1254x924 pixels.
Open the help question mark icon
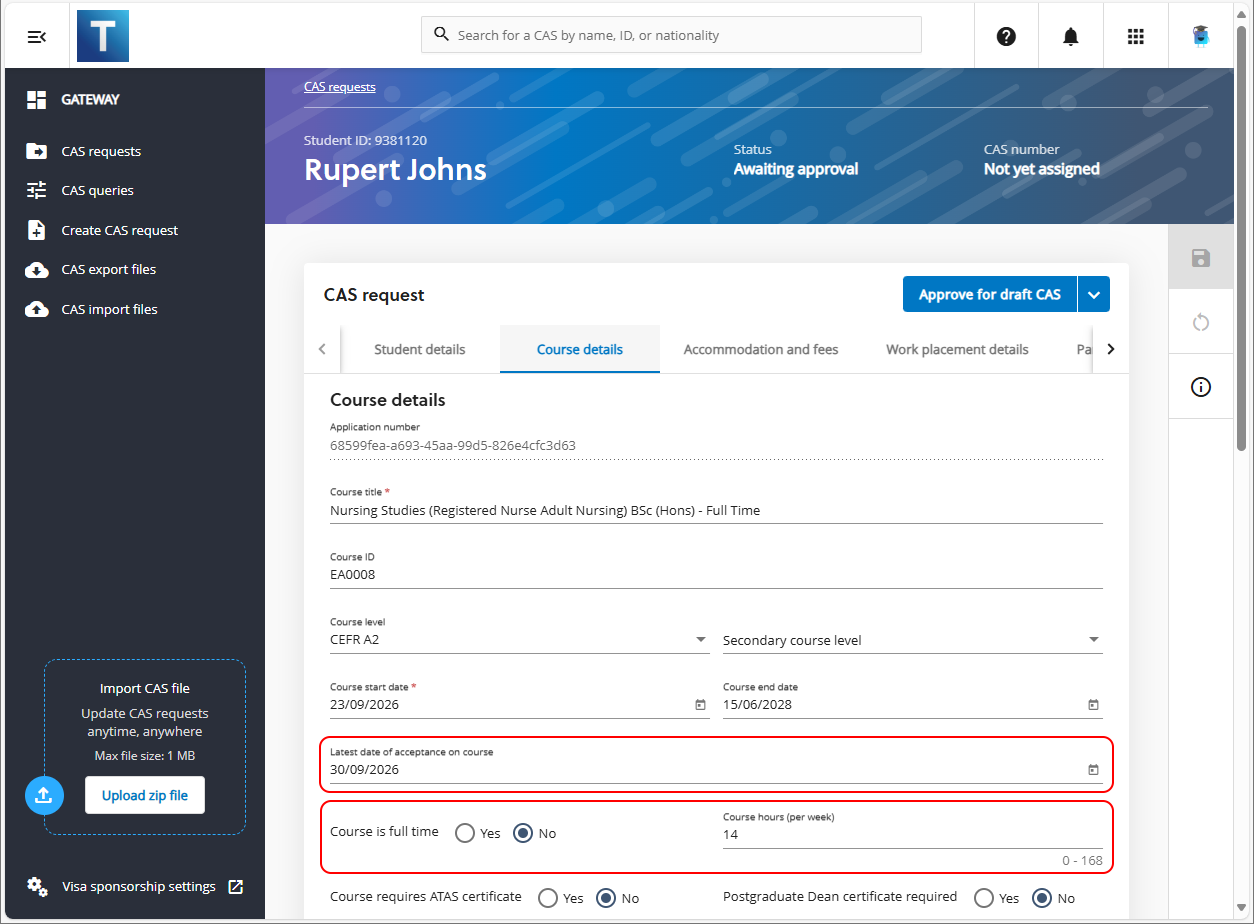pos(1006,36)
